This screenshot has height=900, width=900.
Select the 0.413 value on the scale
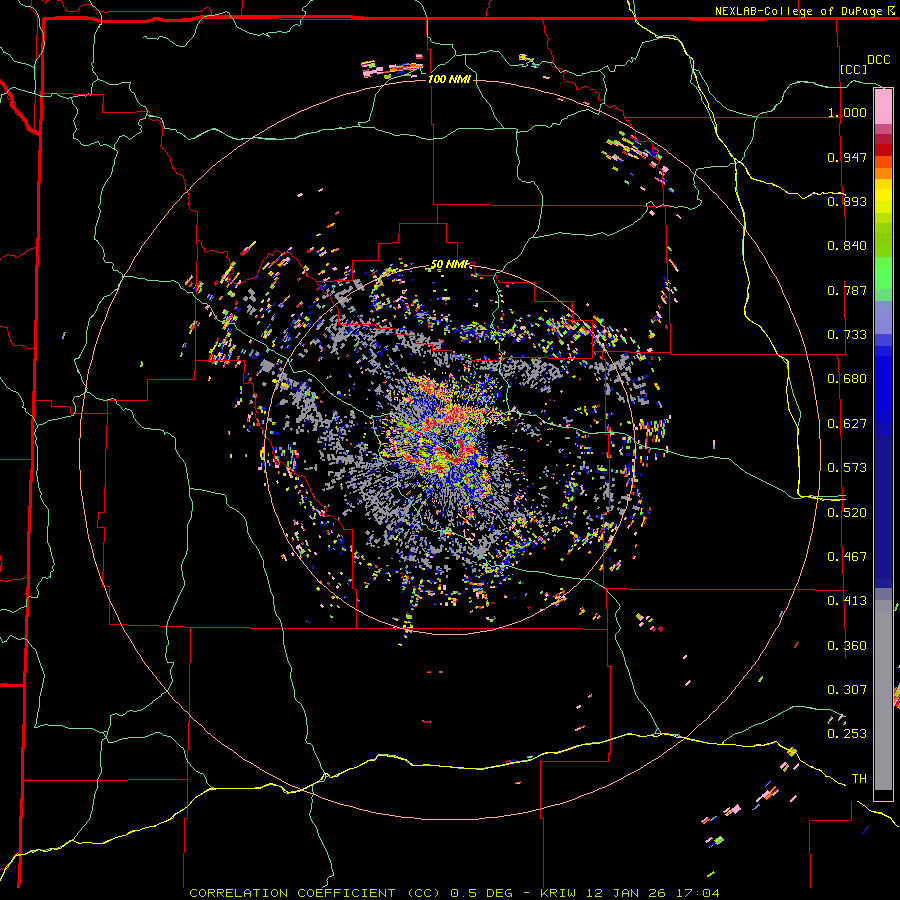click(847, 601)
